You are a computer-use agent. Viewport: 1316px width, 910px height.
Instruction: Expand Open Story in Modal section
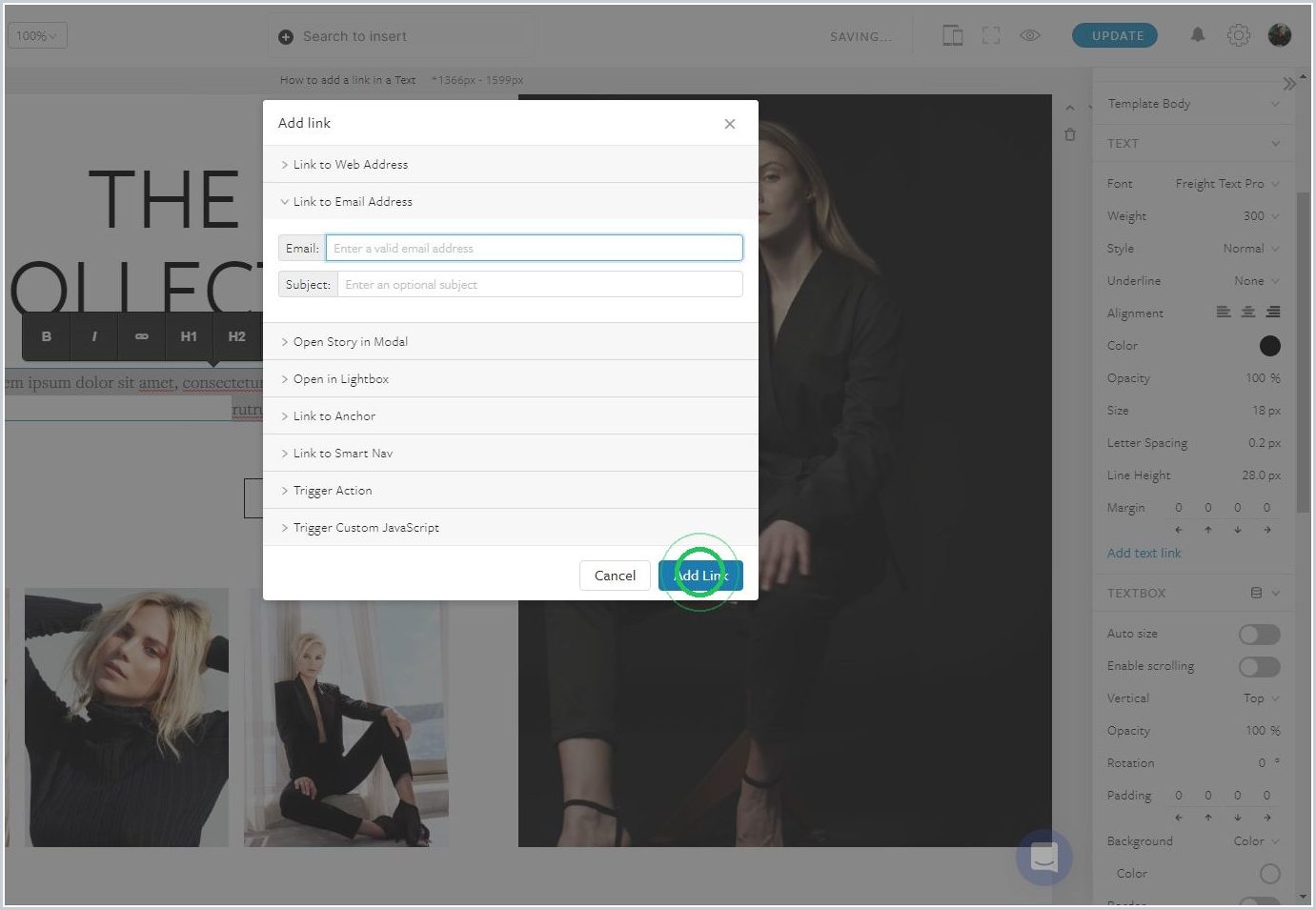(511, 342)
